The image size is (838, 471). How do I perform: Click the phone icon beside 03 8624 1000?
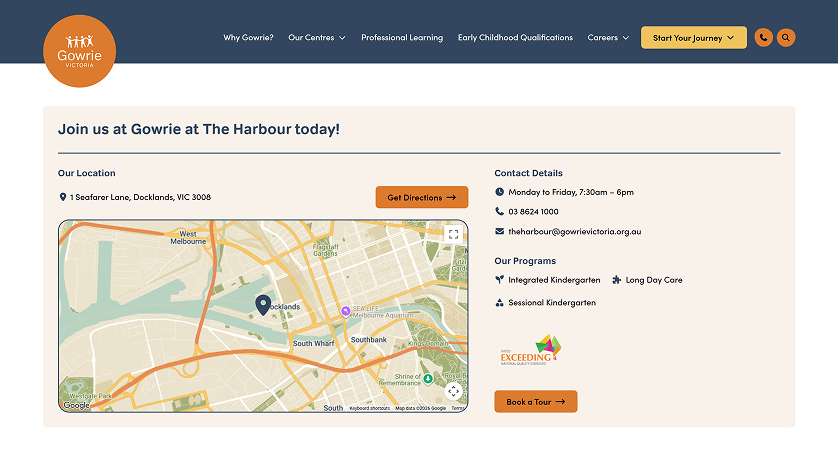click(x=499, y=211)
